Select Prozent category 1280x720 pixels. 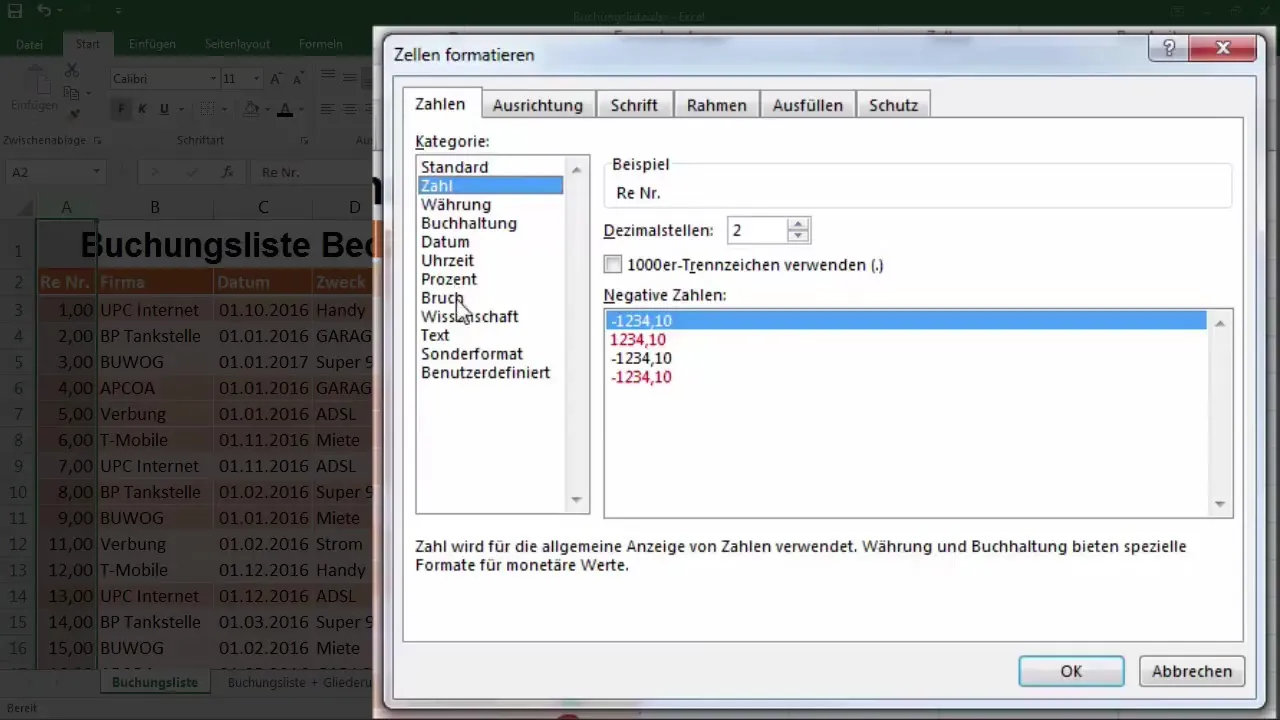pyautogui.click(x=490, y=279)
